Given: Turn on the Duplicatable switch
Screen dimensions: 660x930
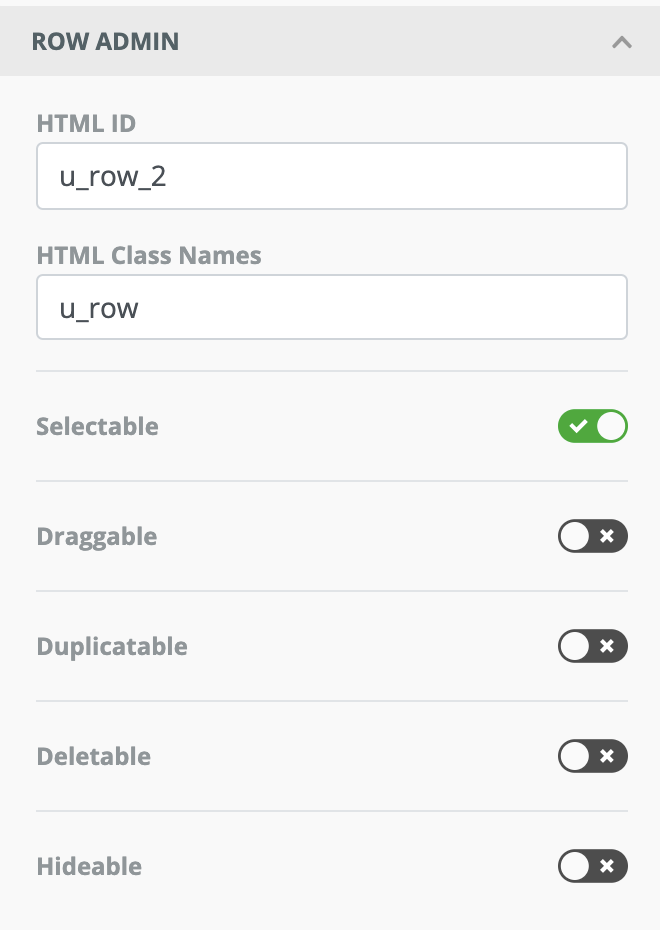Looking at the screenshot, I should [x=593, y=646].
